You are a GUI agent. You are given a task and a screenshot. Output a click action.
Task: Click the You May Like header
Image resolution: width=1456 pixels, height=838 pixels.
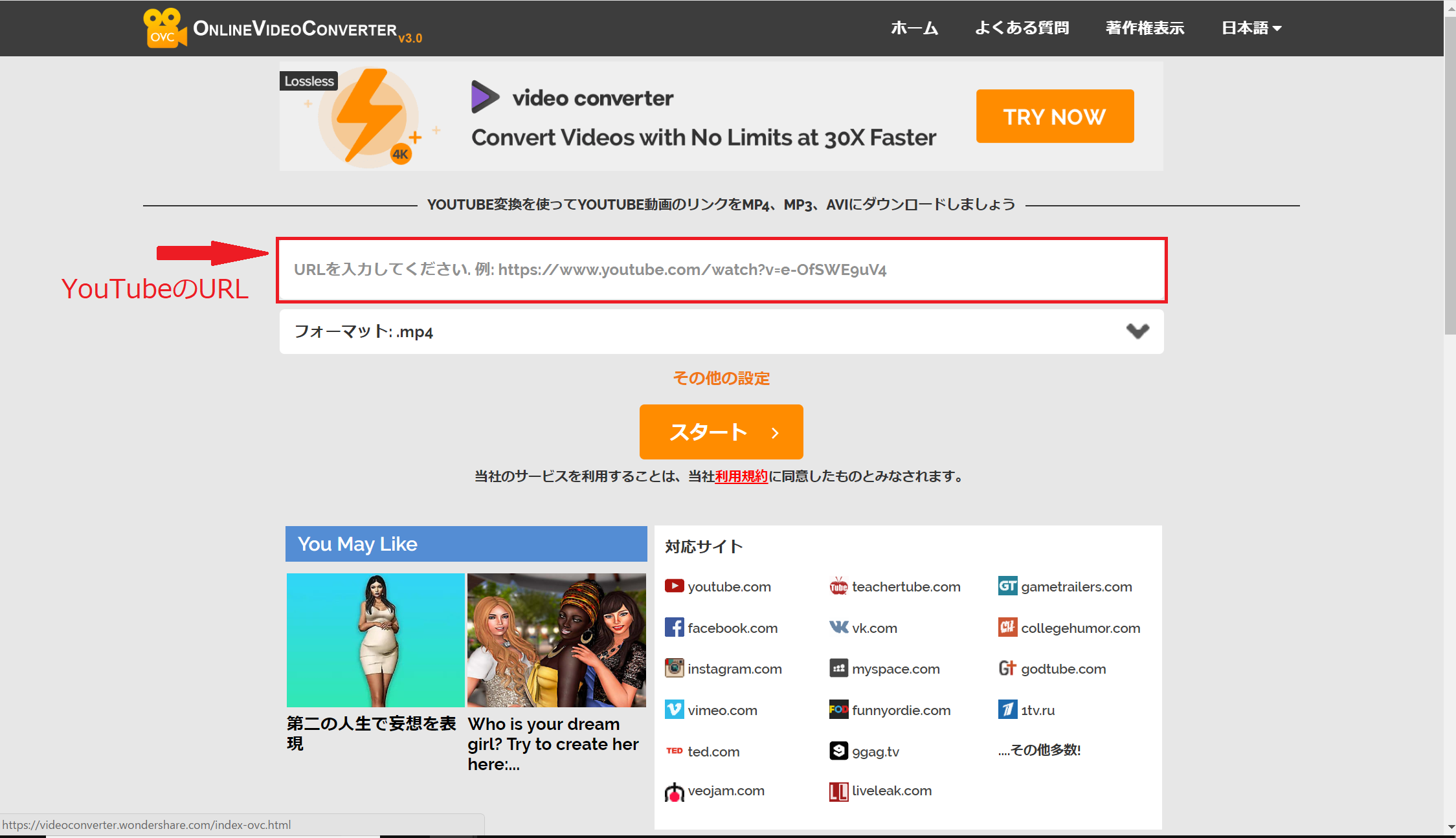pos(466,544)
